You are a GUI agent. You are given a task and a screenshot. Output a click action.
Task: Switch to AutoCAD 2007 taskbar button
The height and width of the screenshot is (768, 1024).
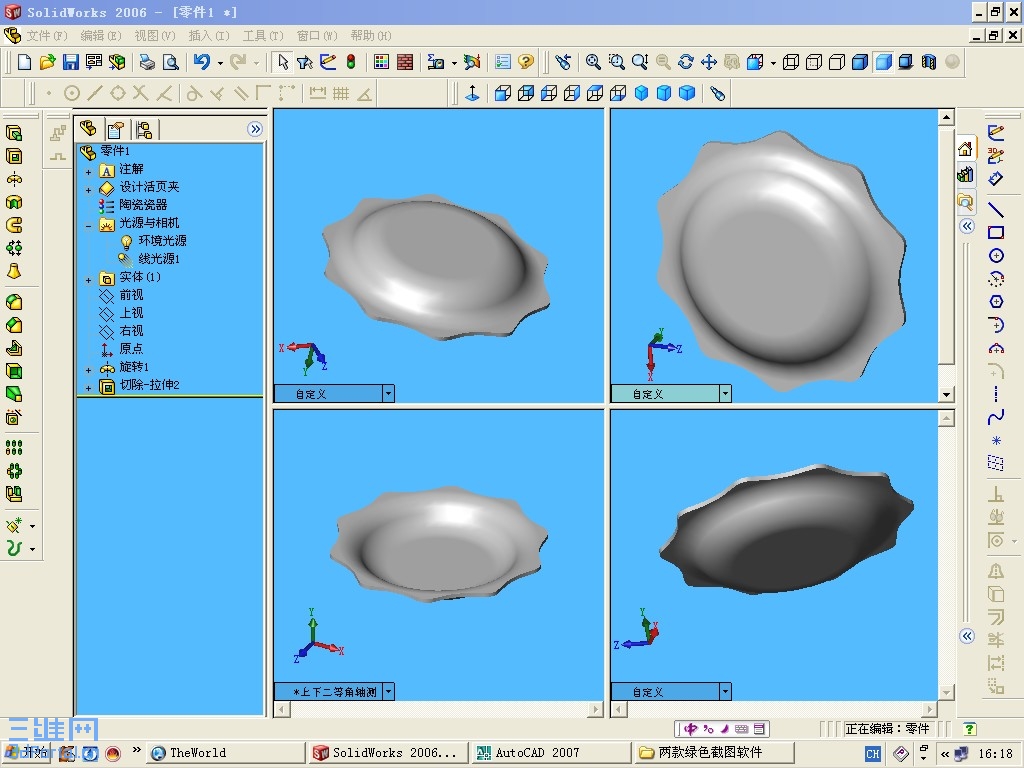pos(552,753)
